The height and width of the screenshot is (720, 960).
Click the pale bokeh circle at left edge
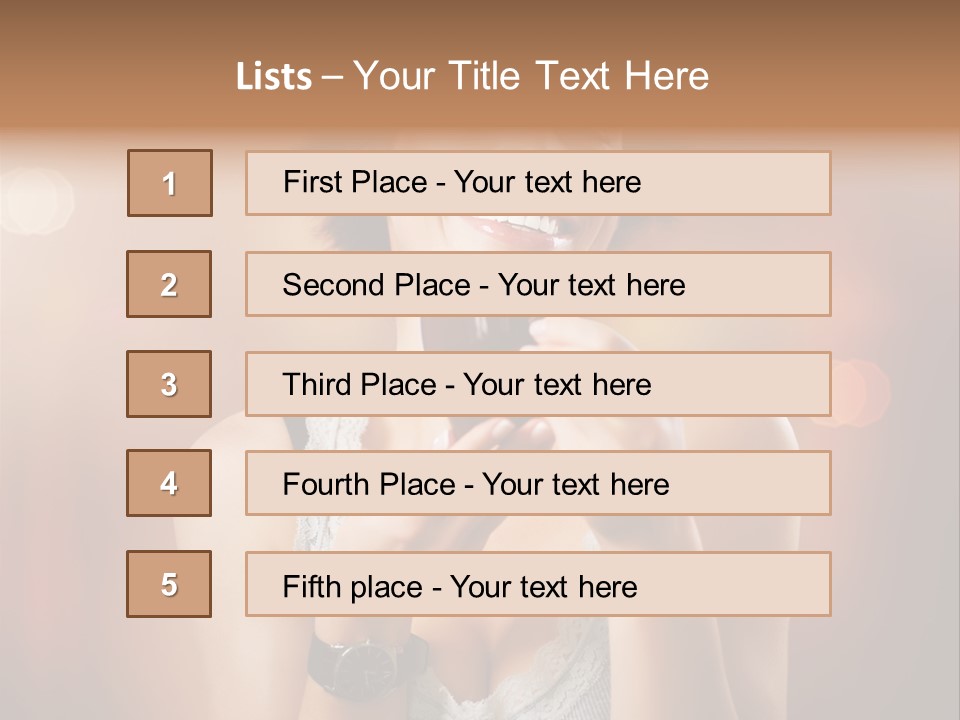tap(36, 200)
